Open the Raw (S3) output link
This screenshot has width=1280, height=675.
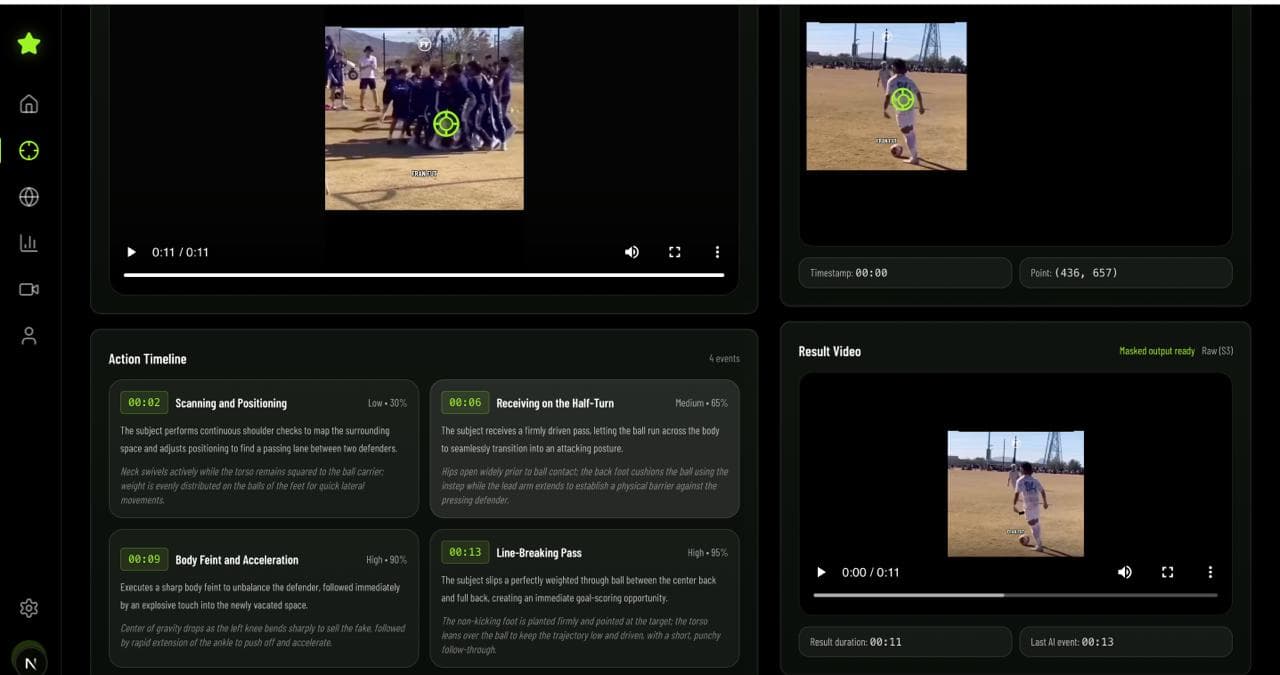[1216, 351]
